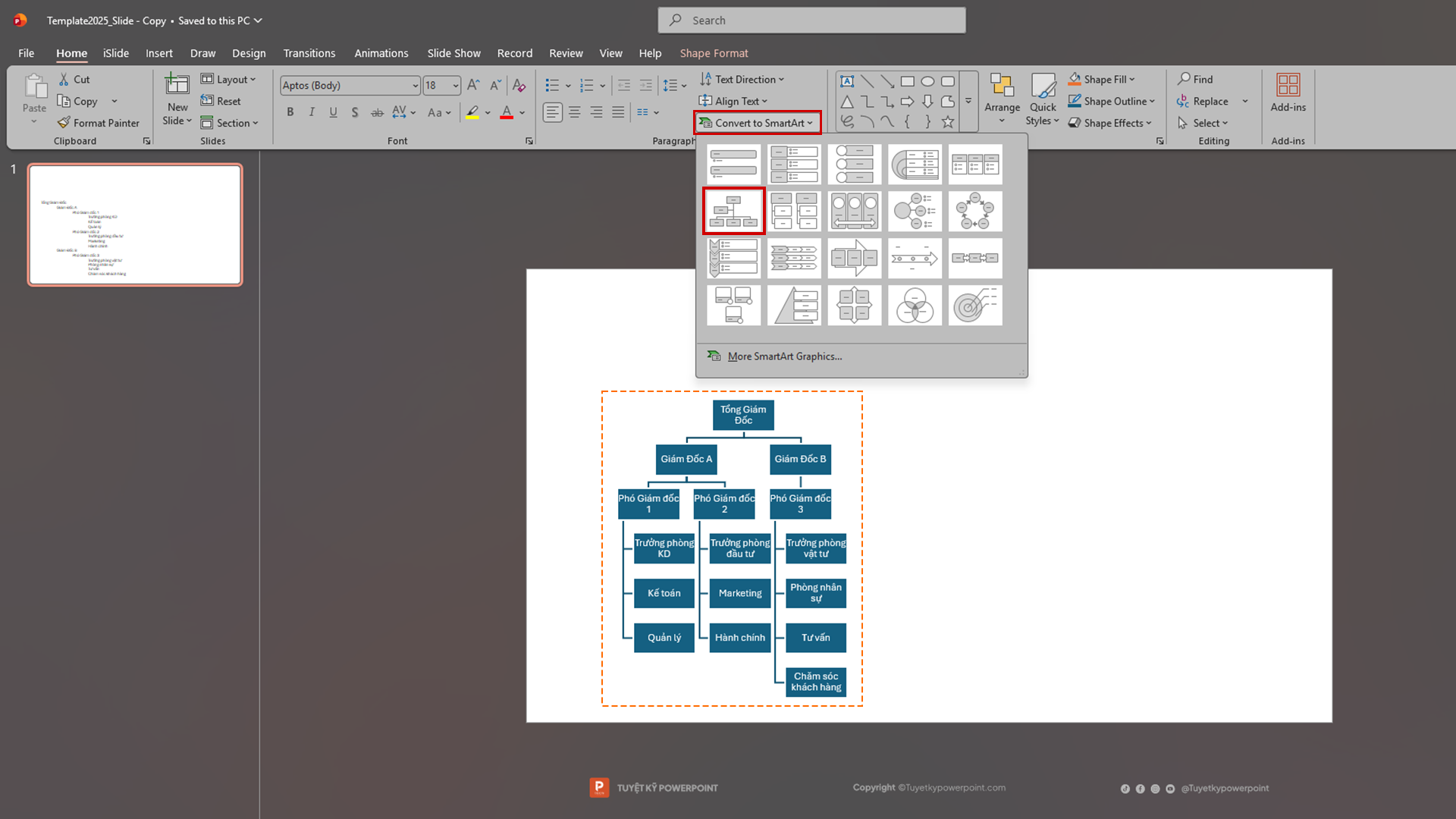1456x819 pixels.
Task: Toggle Italic formatting
Action: pyautogui.click(x=311, y=112)
